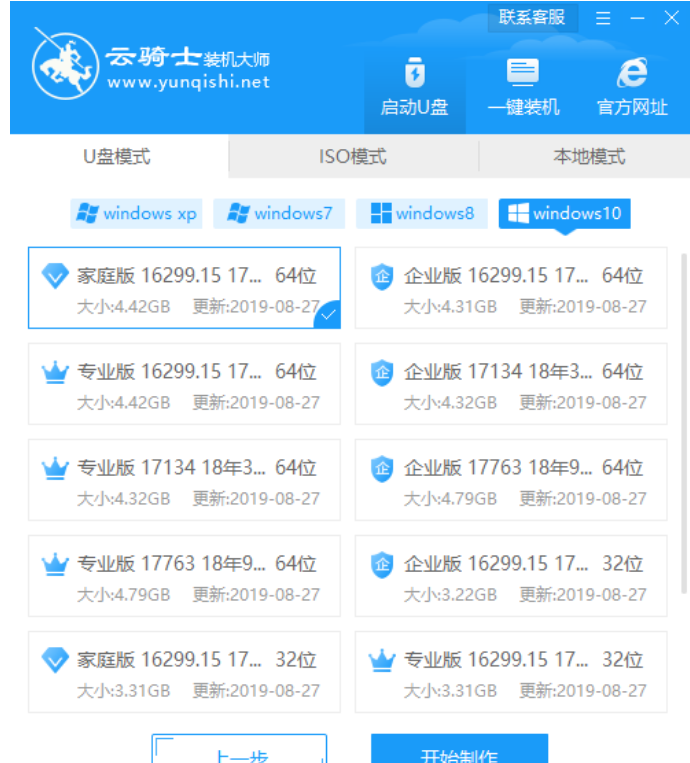Screen dimensions: 690x763
Task: Click shield icon of 企业版 16299.15 64位
Action: 382,276
